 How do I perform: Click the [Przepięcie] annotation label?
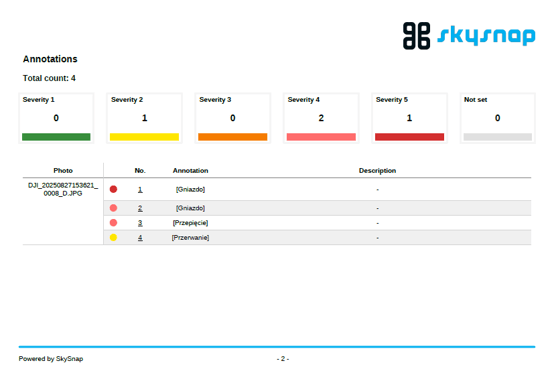pos(190,223)
